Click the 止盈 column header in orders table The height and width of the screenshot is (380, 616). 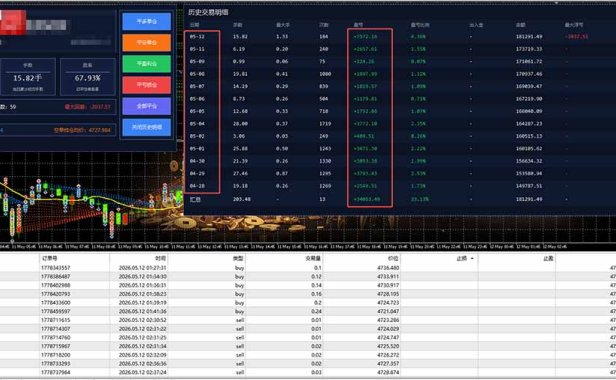(x=548, y=259)
